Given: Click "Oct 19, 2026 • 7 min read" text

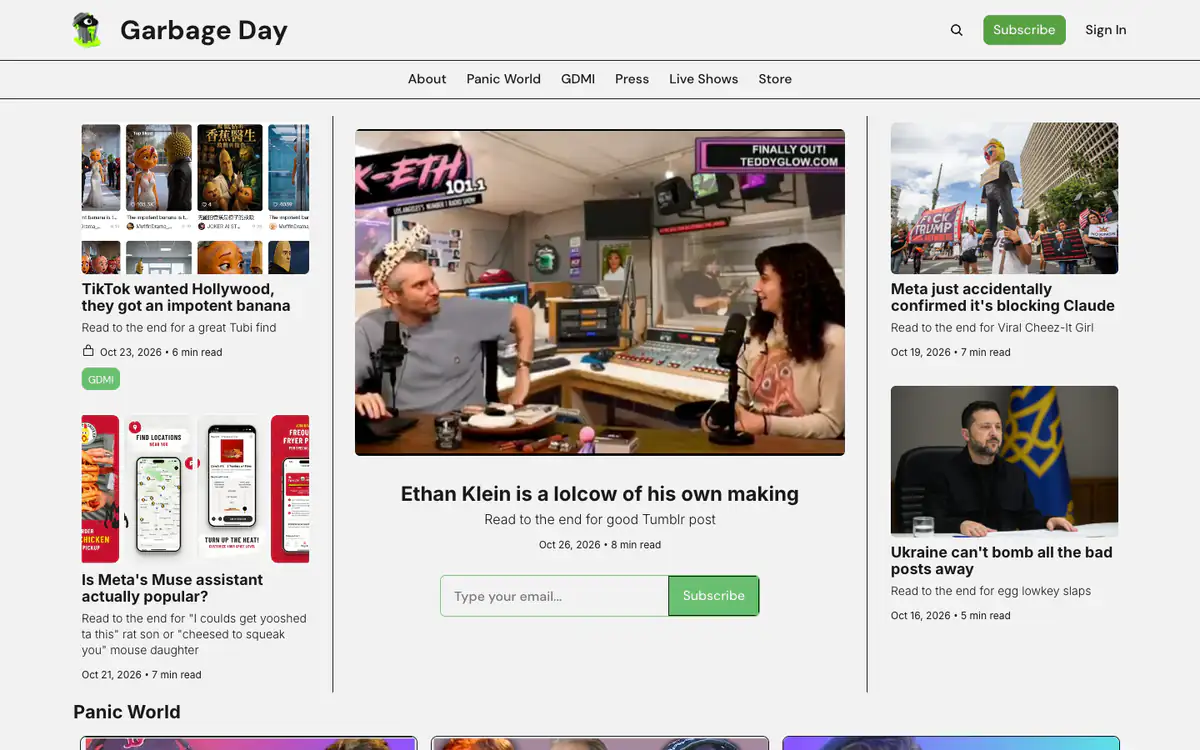Looking at the screenshot, I should click(x=951, y=352).
